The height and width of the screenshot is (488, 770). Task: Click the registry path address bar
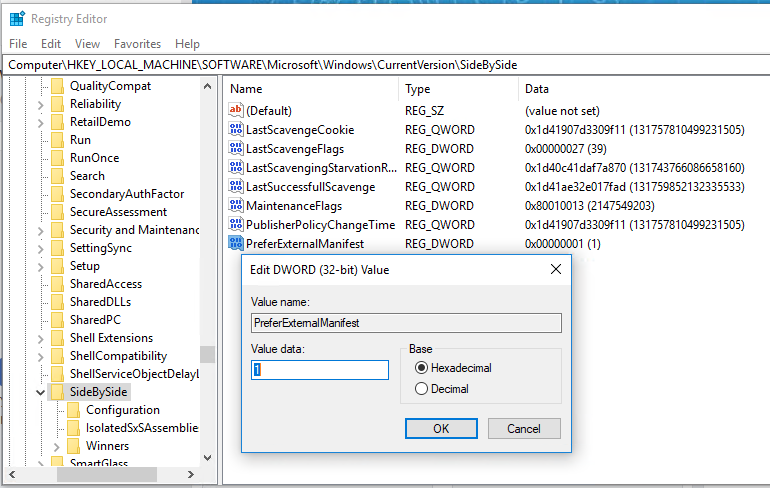(x=386, y=65)
